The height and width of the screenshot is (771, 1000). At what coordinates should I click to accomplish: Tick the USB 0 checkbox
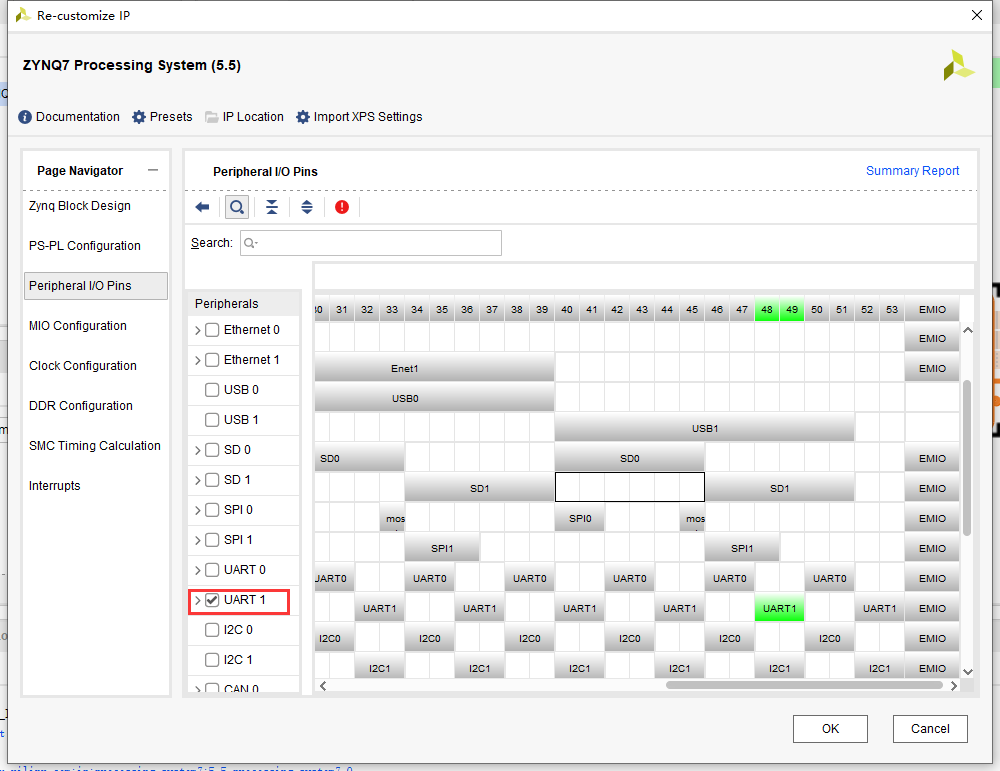[212, 390]
